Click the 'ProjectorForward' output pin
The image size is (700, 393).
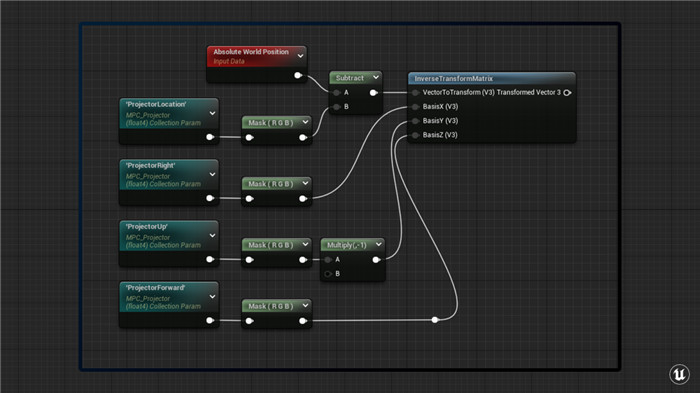pyautogui.click(x=210, y=320)
